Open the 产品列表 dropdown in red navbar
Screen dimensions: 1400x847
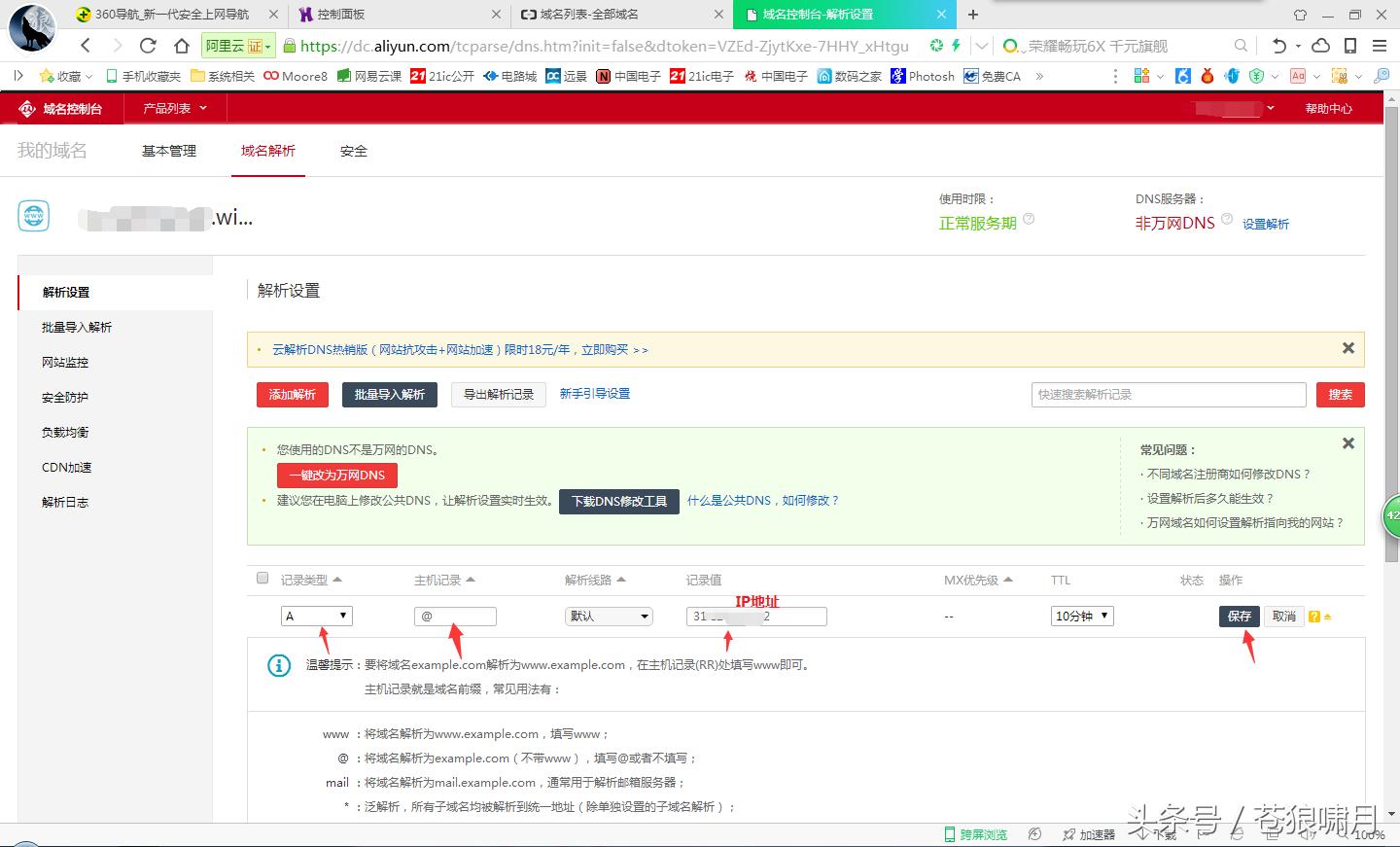pos(172,108)
